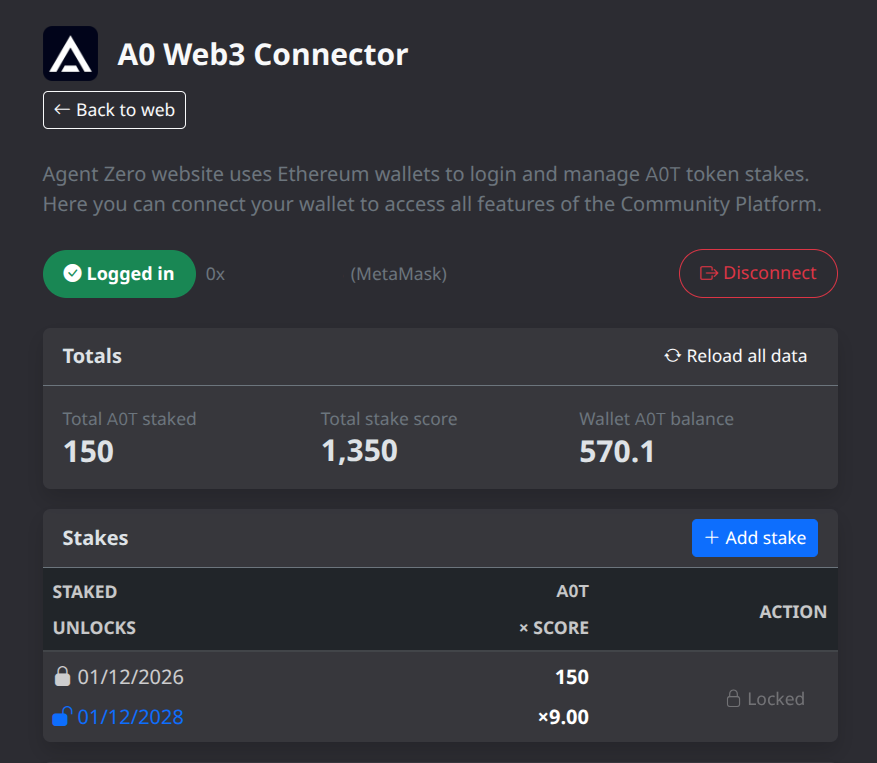The image size is (877, 763).
Task: Select the wallet address starting with 0x
Action: (214, 273)
